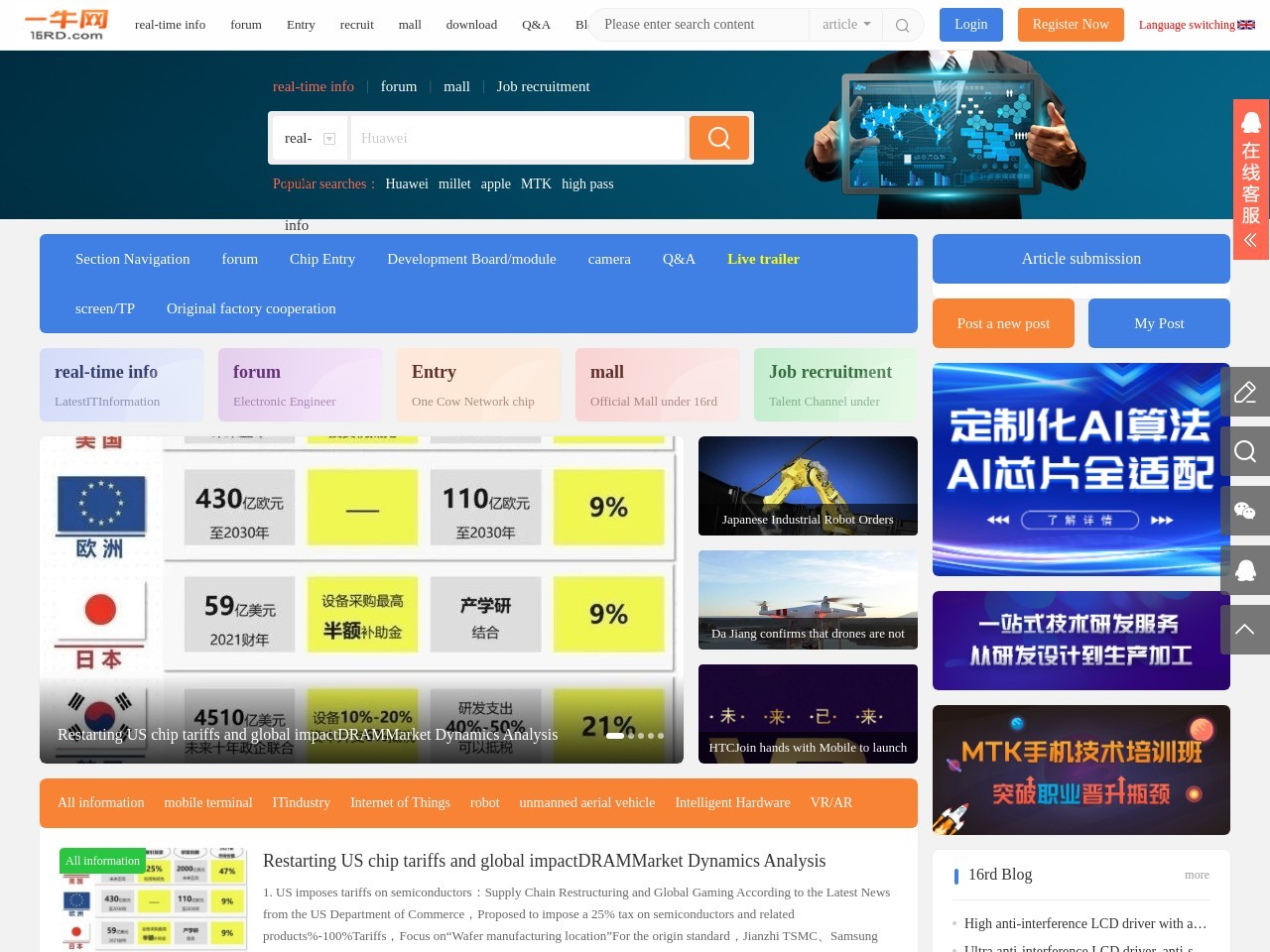Click the edit pencil floating icon
1270x952 pixels.
click(1245, 392)
